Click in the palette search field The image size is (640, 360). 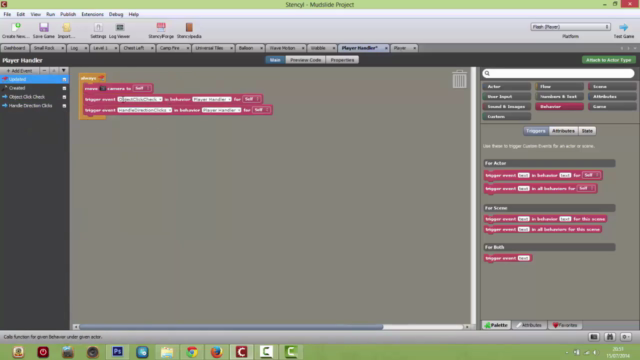click(x=558, y=73)
